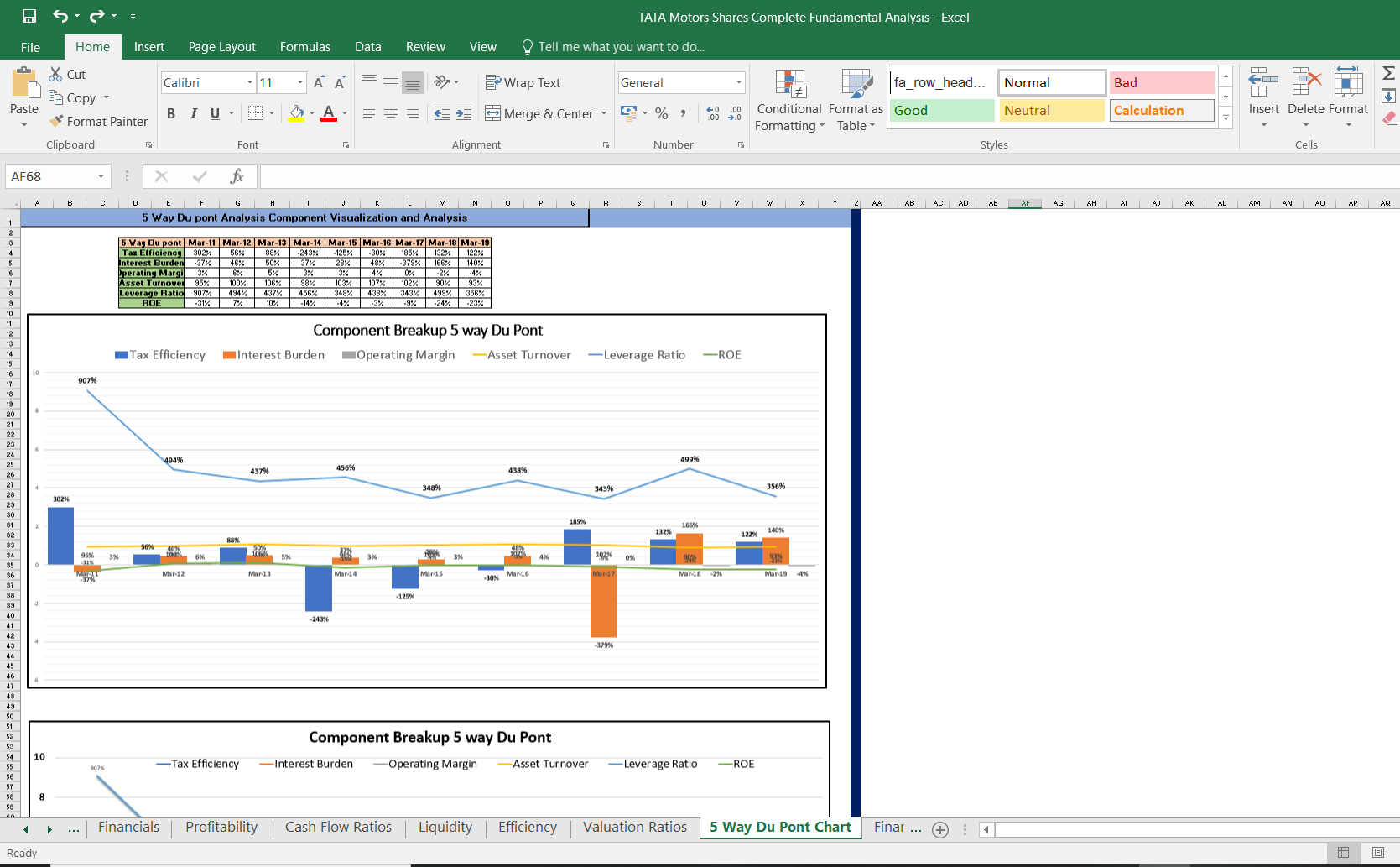
Task: Open accounting number format
Action: click(x=629, y=112)
